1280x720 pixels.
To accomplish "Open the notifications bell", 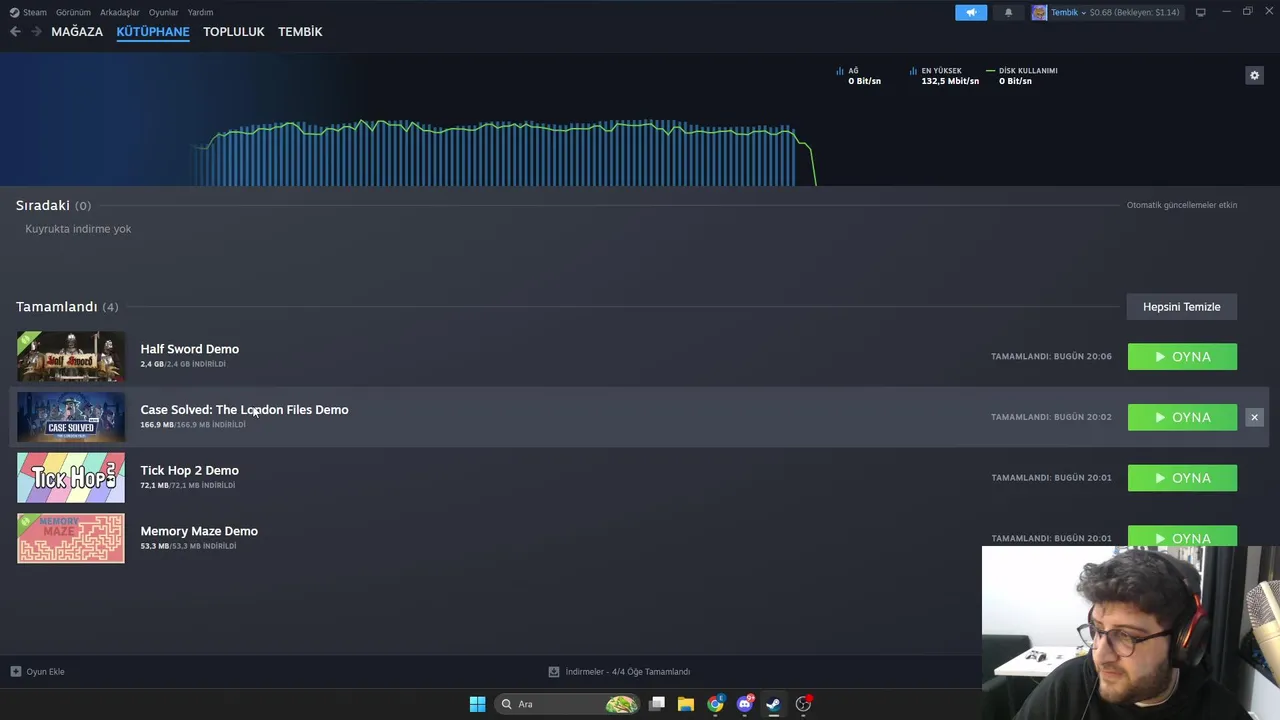I will point(1008,12).
